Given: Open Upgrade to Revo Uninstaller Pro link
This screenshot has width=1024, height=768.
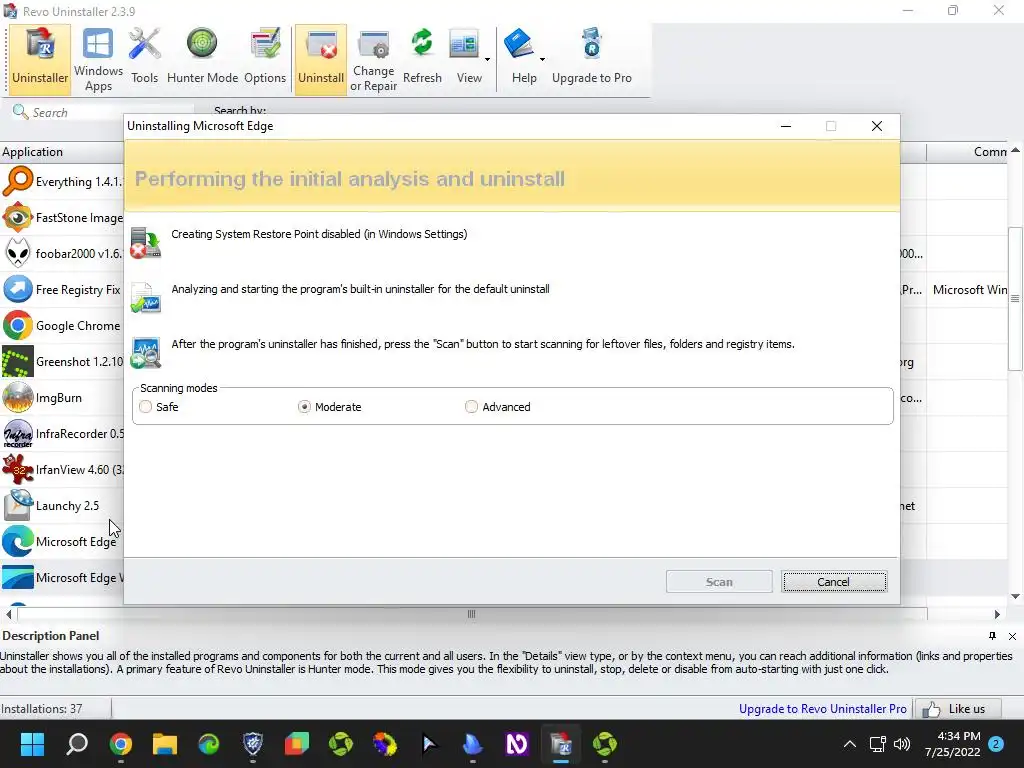Looking at the screenshot, I should pos(822,709).
